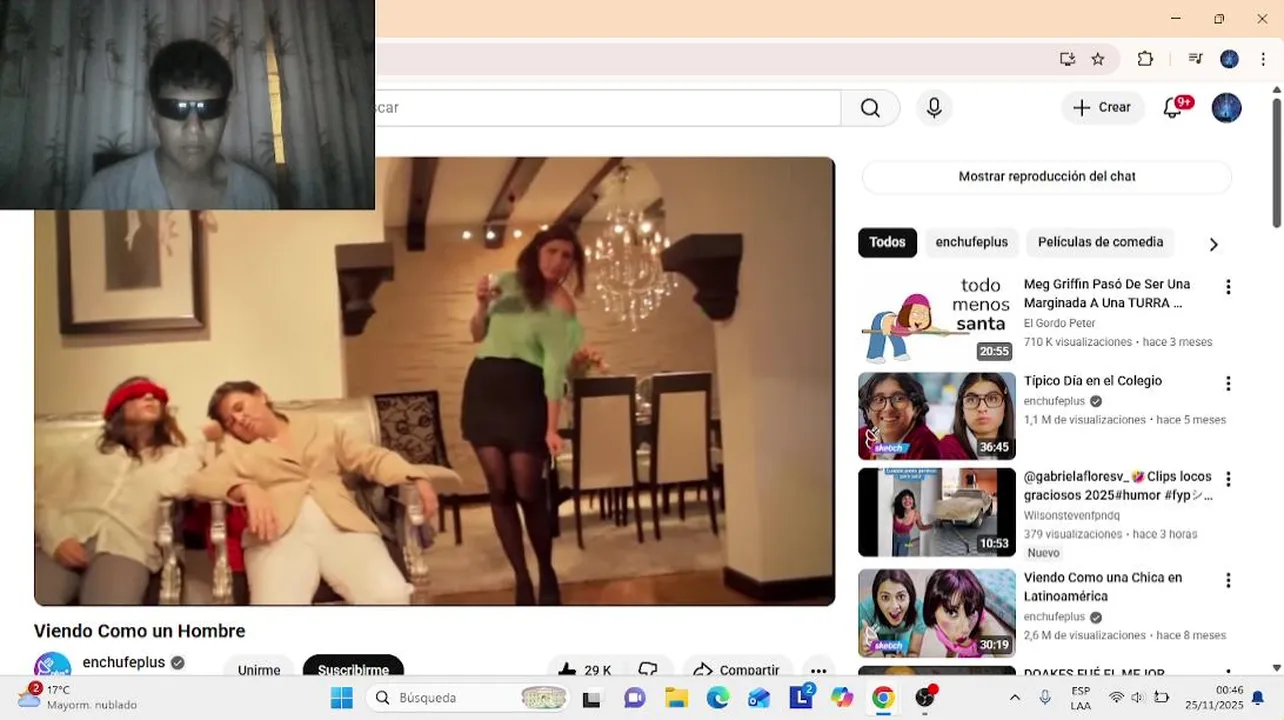The image size is (1284, 720).
Task: Open options for Típico Día en el Colegio
Action: 1228,383
